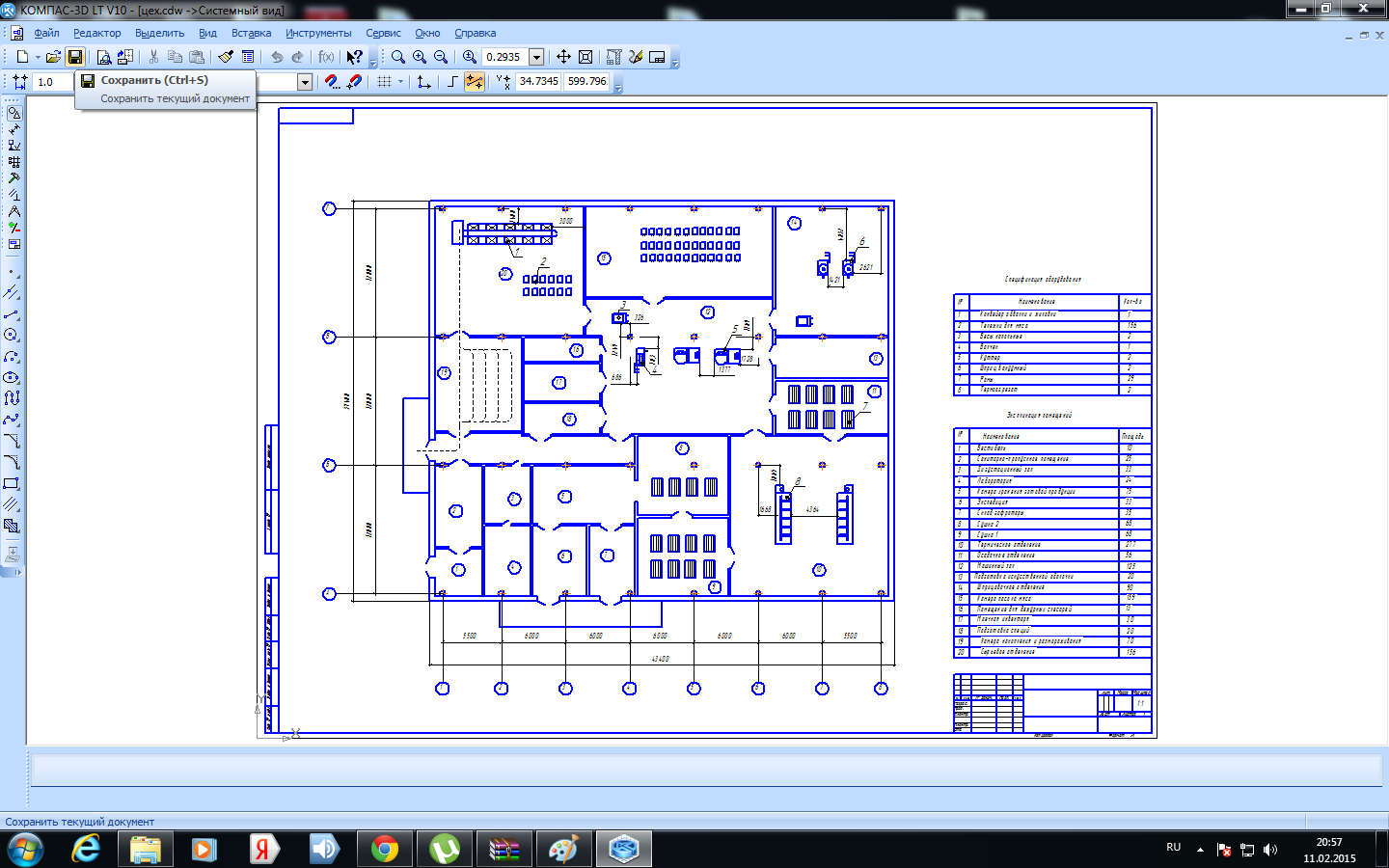The height and width of the screenshot is (868, 1389).
Task: Open the Редактор menu
Action: [x=97, y=33]
